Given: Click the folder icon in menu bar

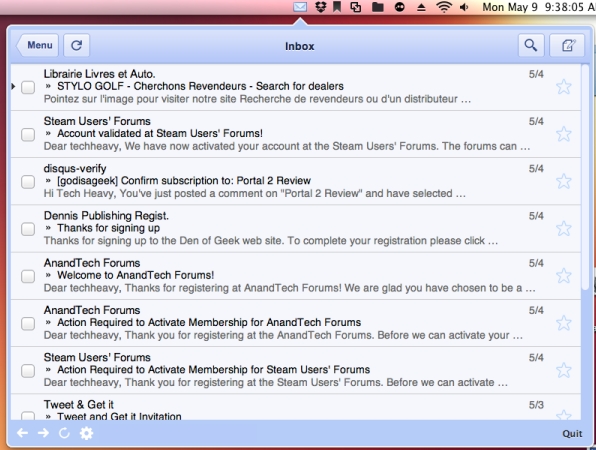Looking at the screenshot, I should [x=377, y=7].
